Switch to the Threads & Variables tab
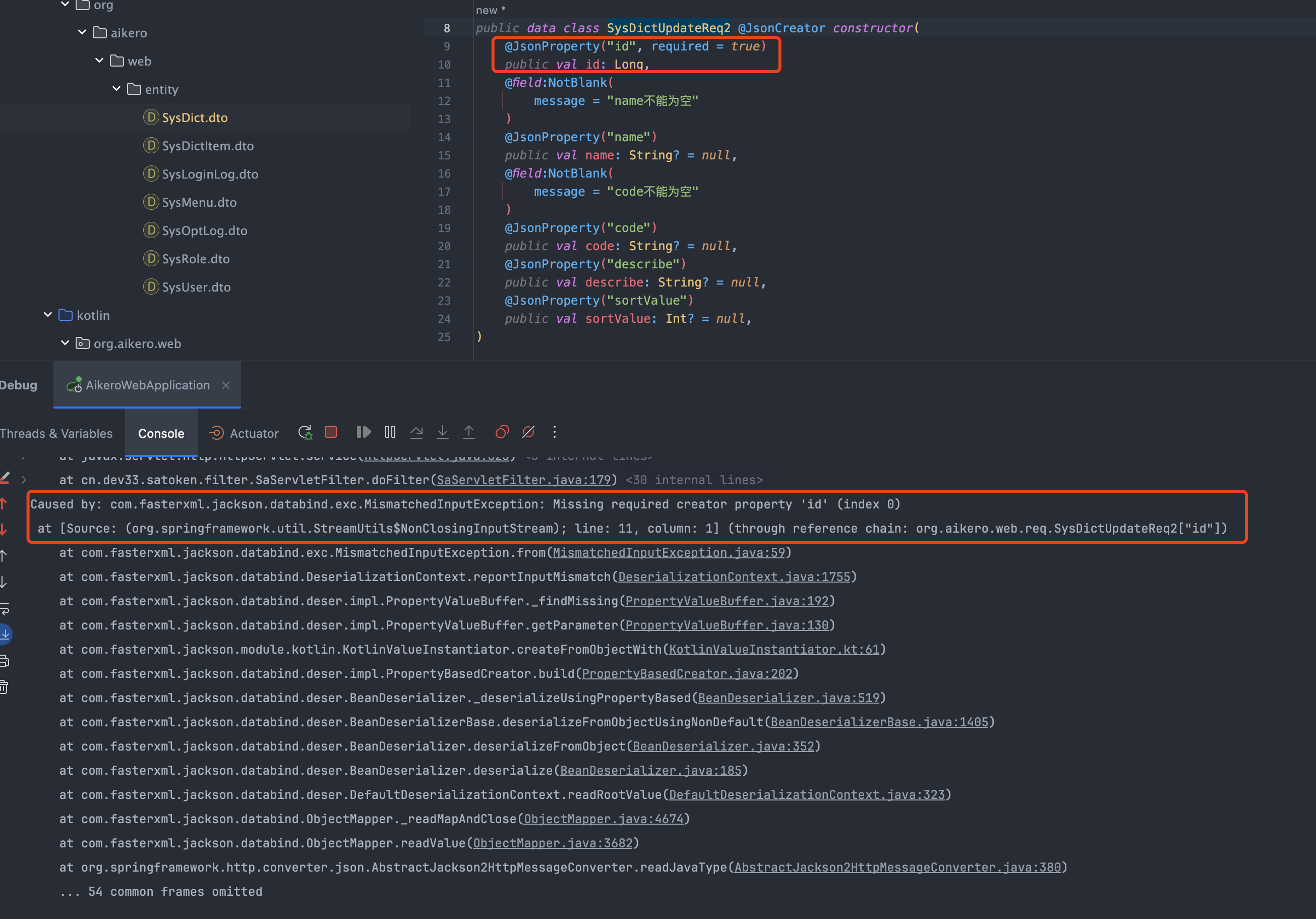The height and width of the screenshot is (919, 1316). pyautogui.click(x=56, y=433)
